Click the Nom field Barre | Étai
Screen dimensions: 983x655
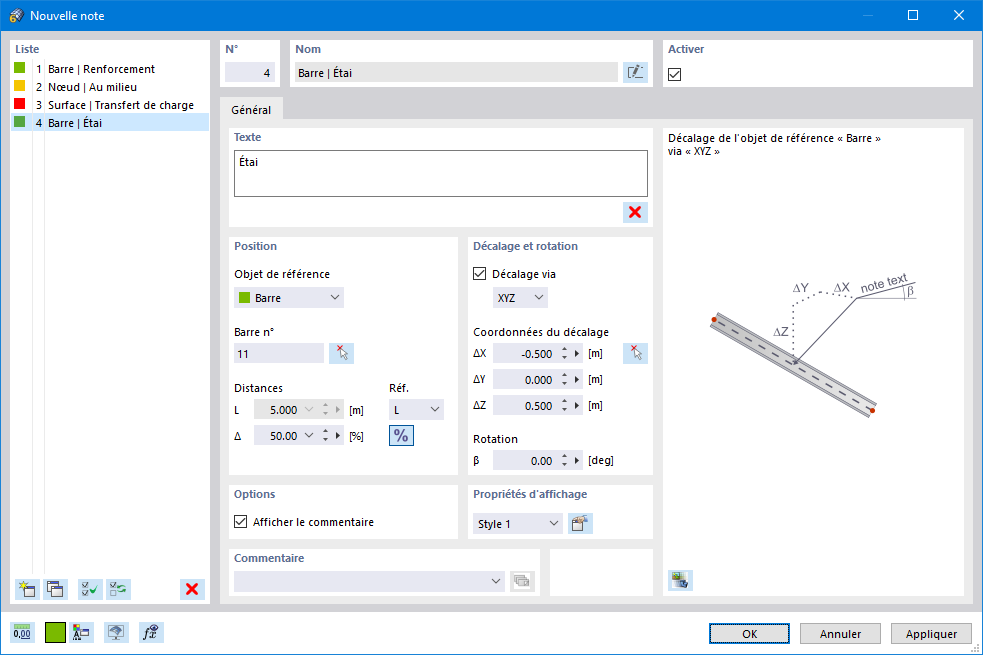click(x=456, y=73)
